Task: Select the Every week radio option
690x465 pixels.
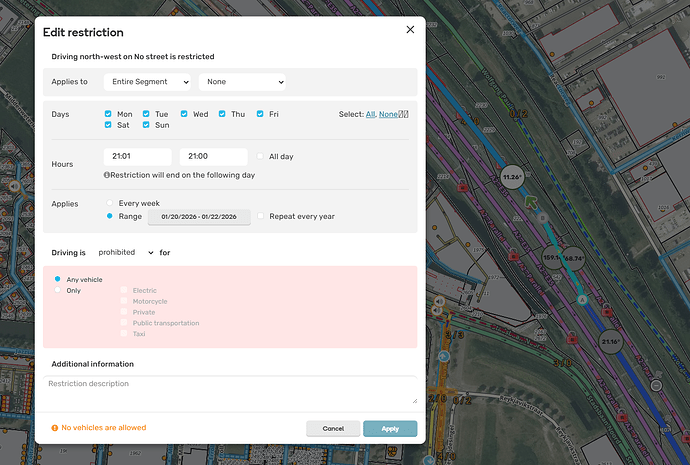Action: (109, 203)
